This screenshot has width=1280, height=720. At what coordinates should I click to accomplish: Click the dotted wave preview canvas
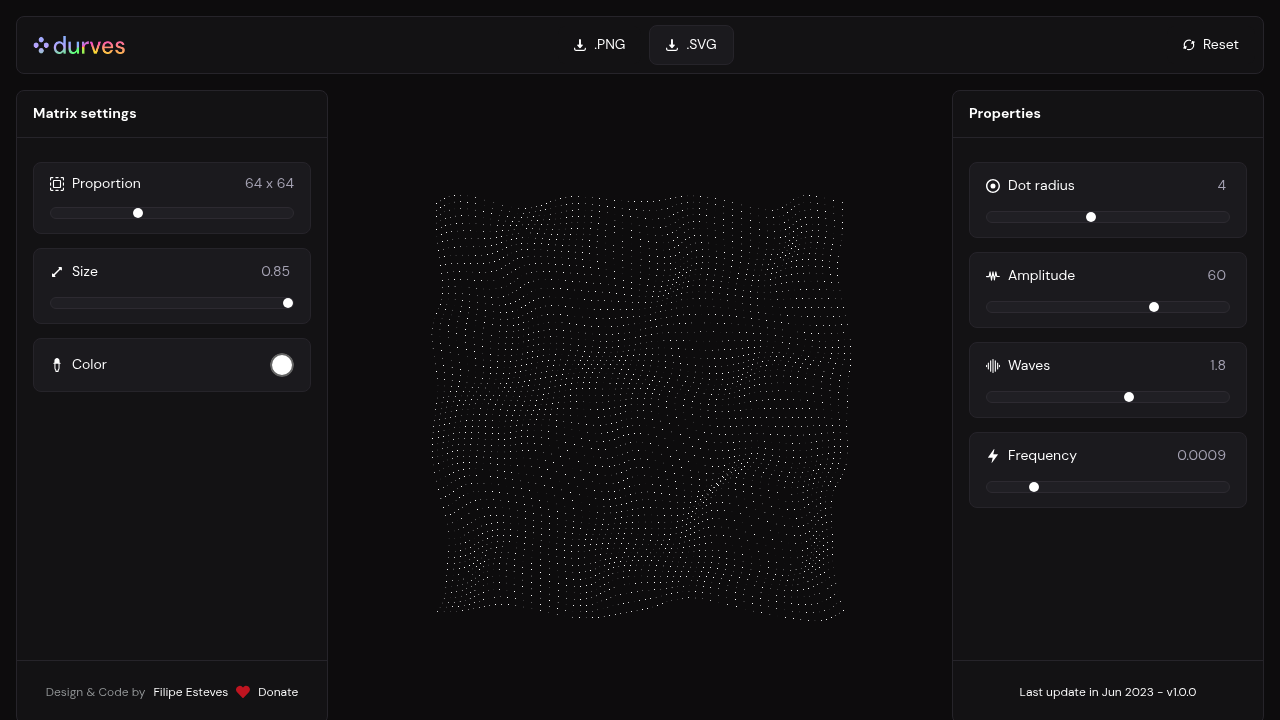[x=640, y=405]
